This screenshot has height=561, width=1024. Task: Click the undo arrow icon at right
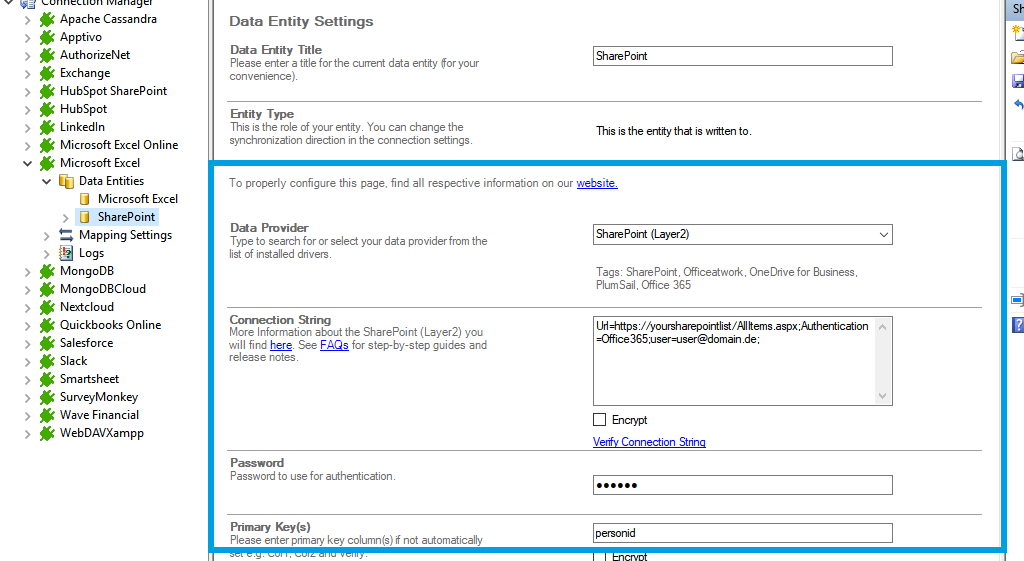tap(1018, 104)
